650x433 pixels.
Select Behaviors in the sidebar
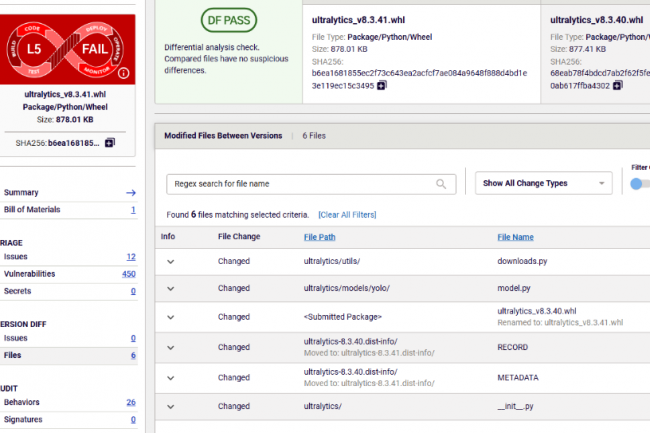[24, 403]
